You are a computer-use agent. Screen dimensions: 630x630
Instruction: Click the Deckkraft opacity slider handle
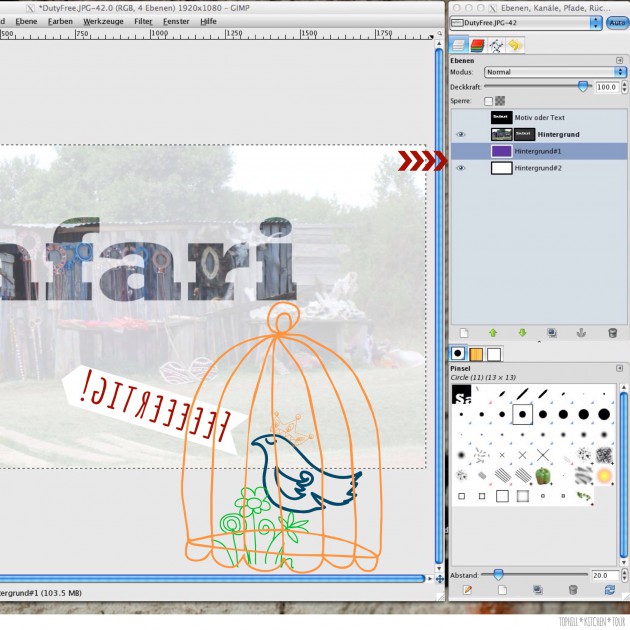[x=583, y=86]
